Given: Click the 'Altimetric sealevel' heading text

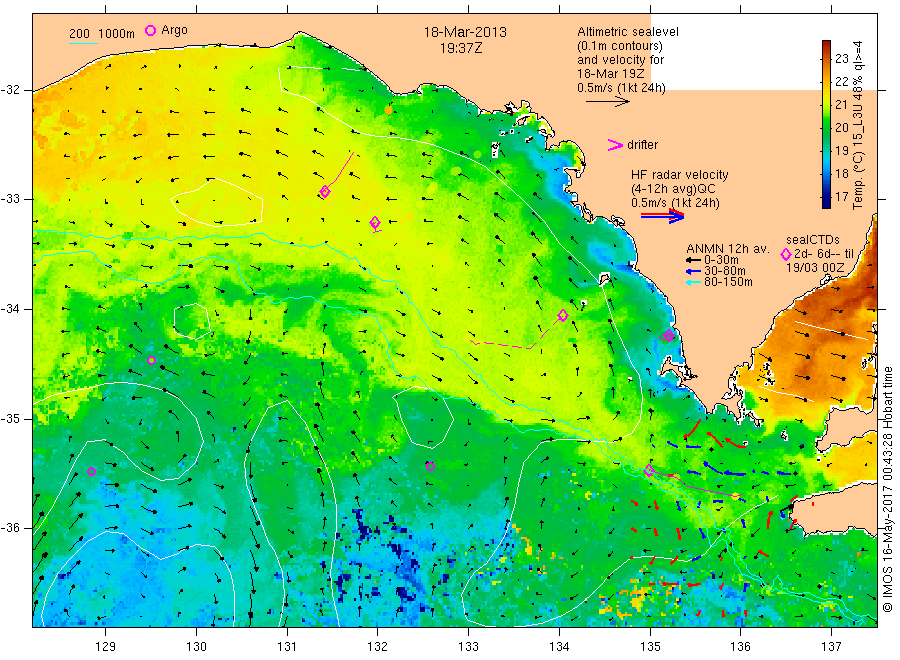Looking at the screenshot, I should (x=627, y=32).
